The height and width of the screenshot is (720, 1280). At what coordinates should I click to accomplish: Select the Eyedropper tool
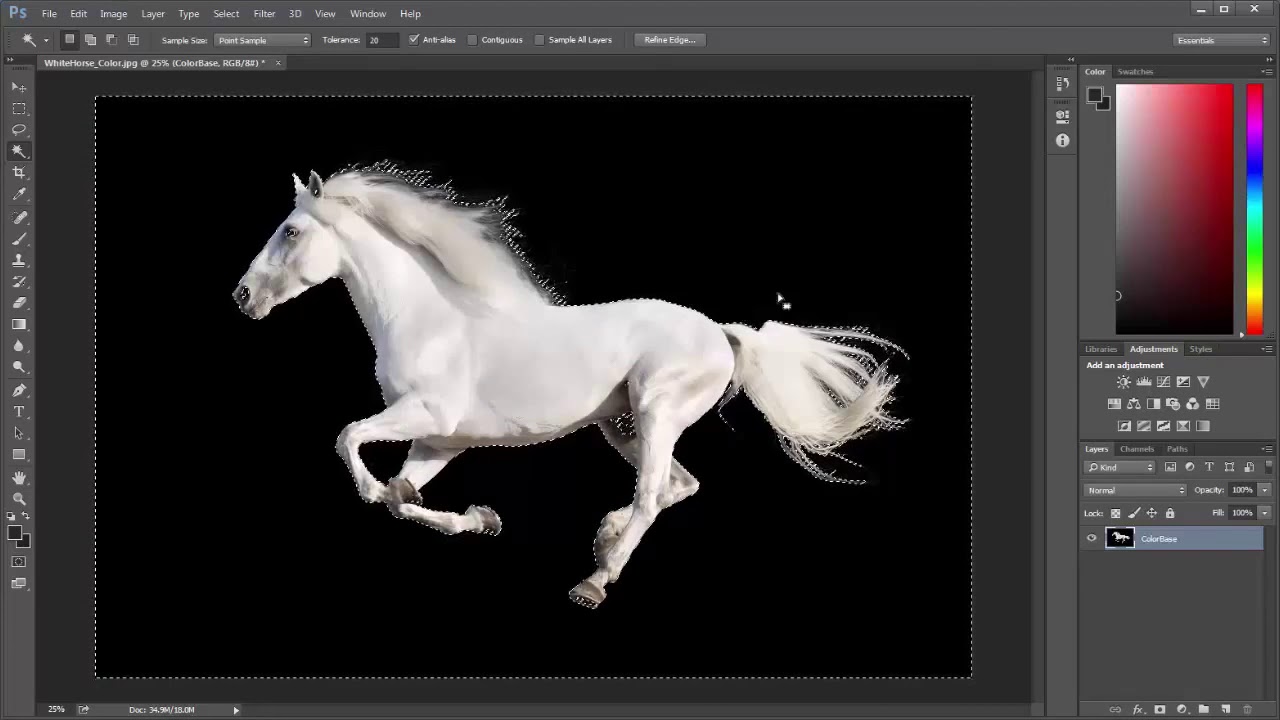pyautogui.click(x=19, y=195)
